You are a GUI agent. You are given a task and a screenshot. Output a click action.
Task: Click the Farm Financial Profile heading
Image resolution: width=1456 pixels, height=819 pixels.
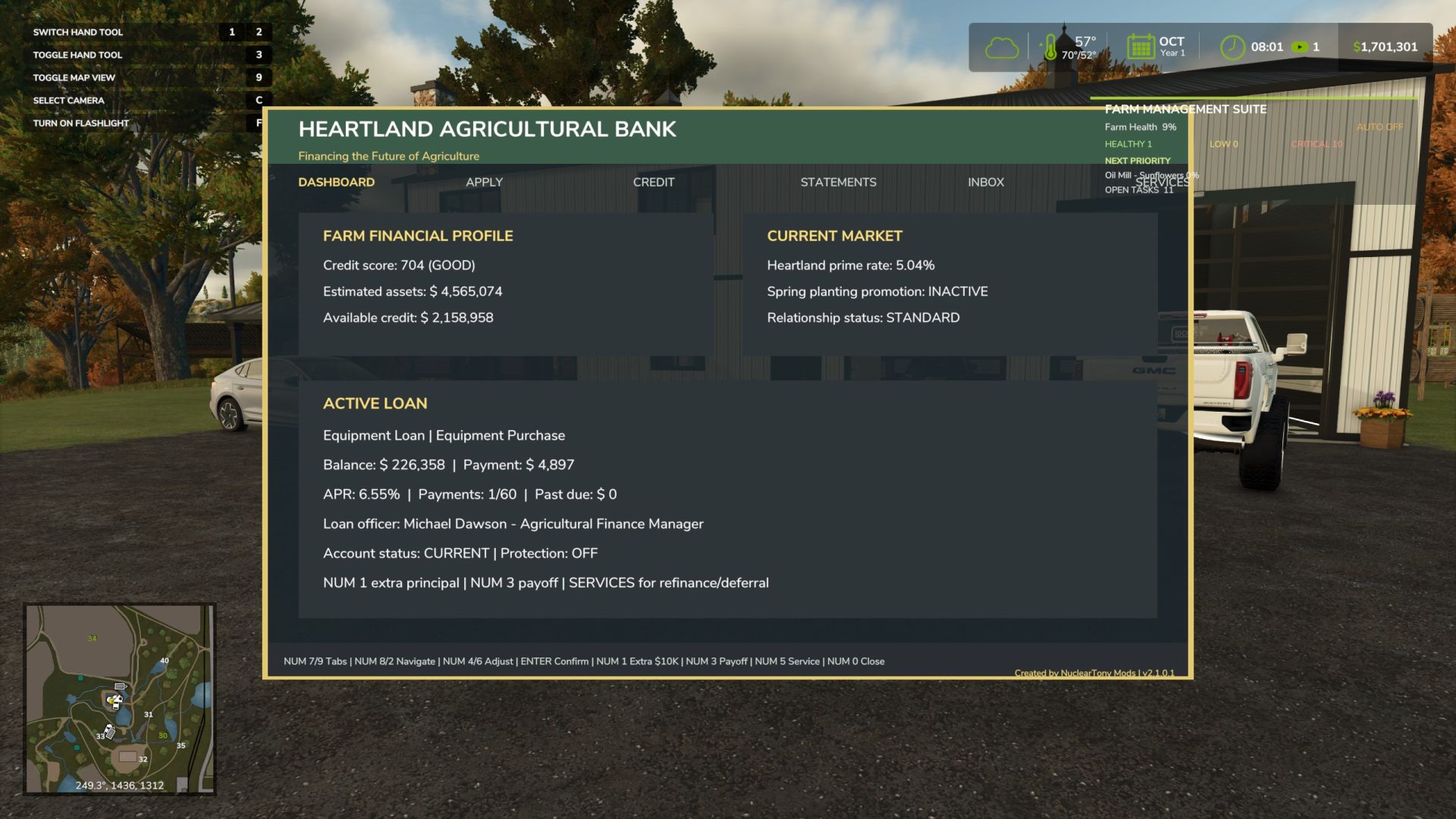click(418, 236)
